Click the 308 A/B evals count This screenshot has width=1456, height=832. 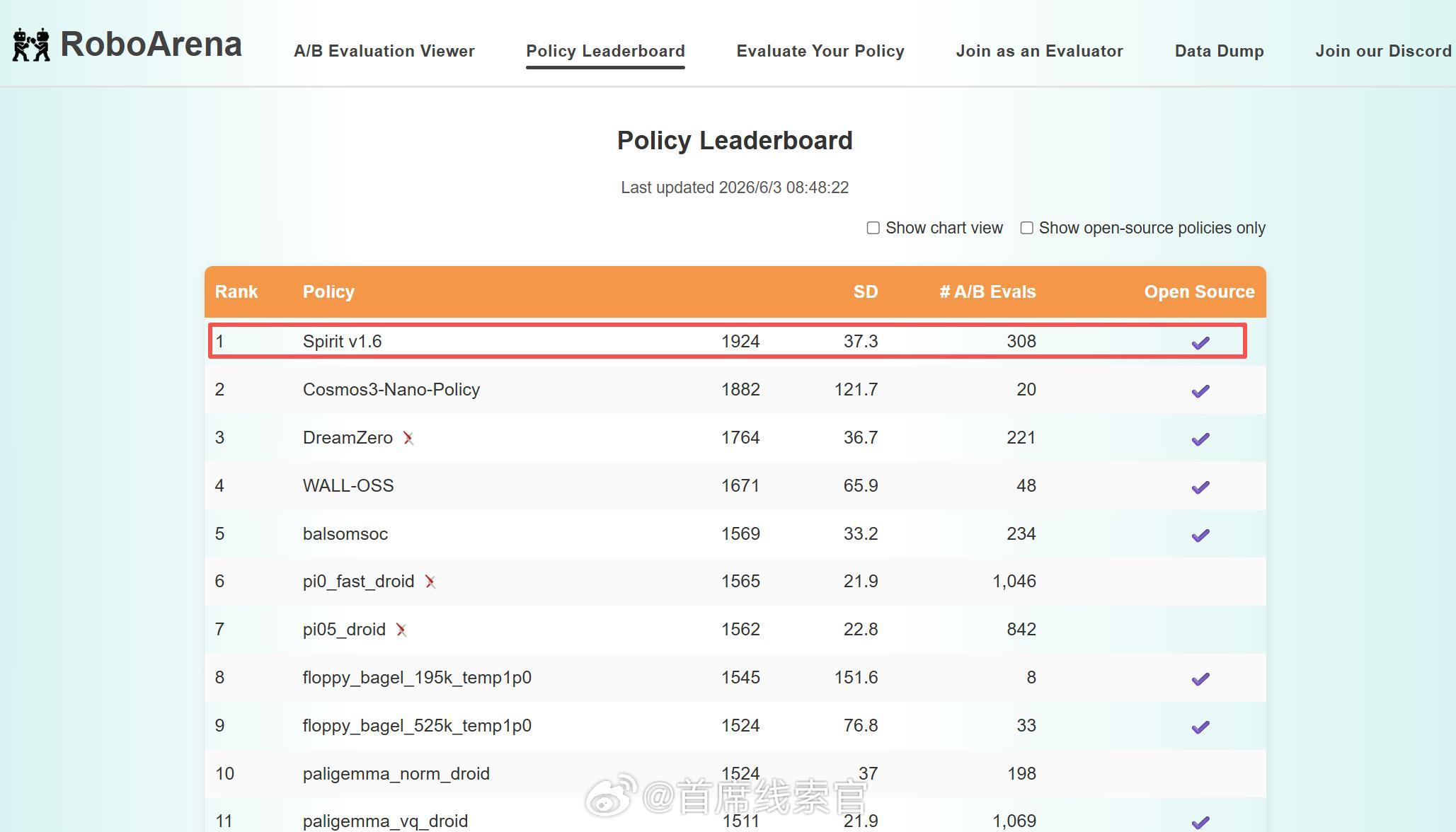pos(1021,341)
